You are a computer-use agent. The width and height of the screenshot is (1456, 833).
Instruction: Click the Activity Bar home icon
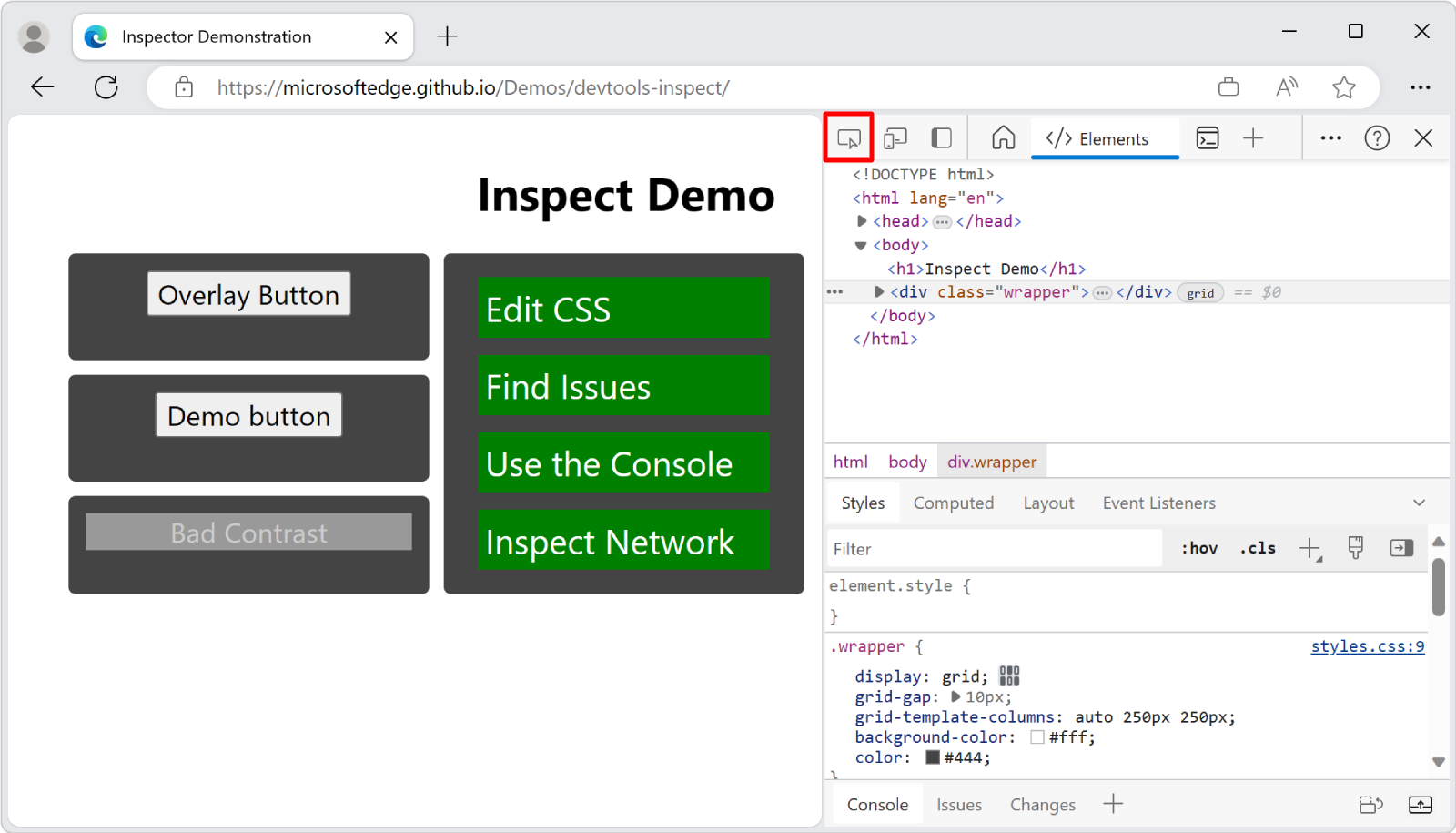click(x=1002, y=137)
